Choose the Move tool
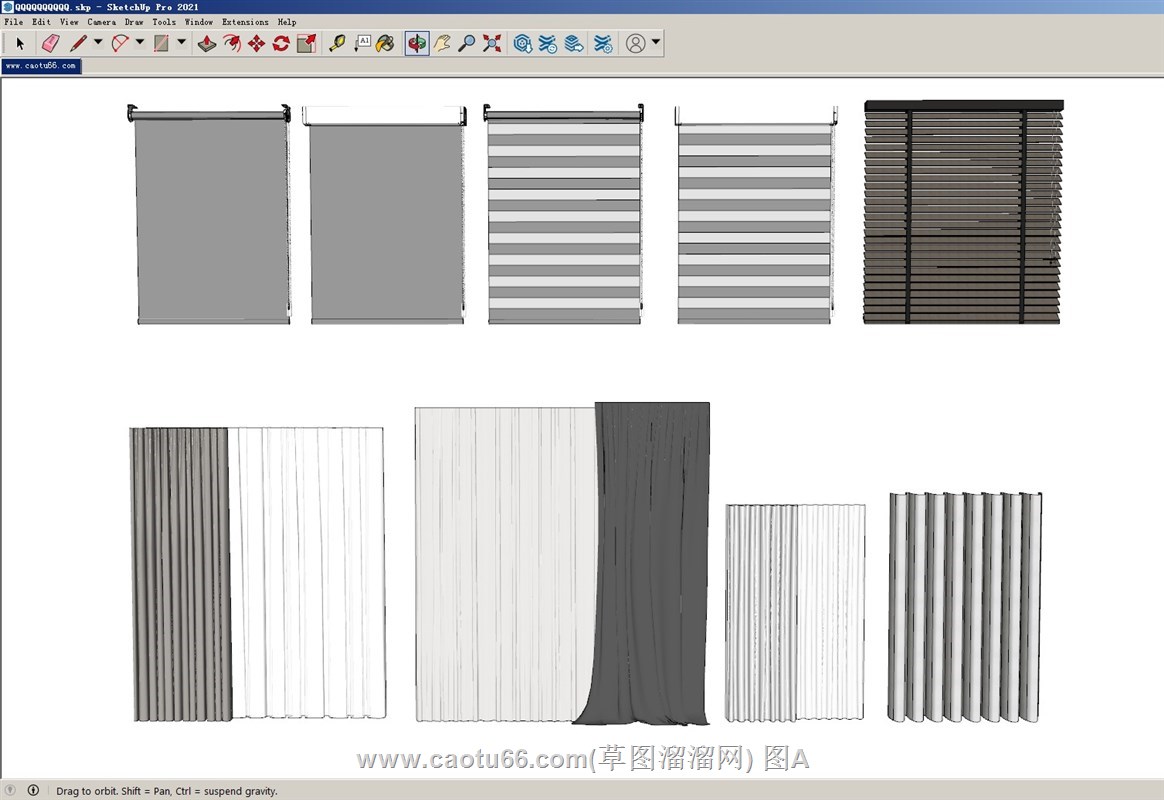Viewport: 1164px width, 800px height. 256,43
